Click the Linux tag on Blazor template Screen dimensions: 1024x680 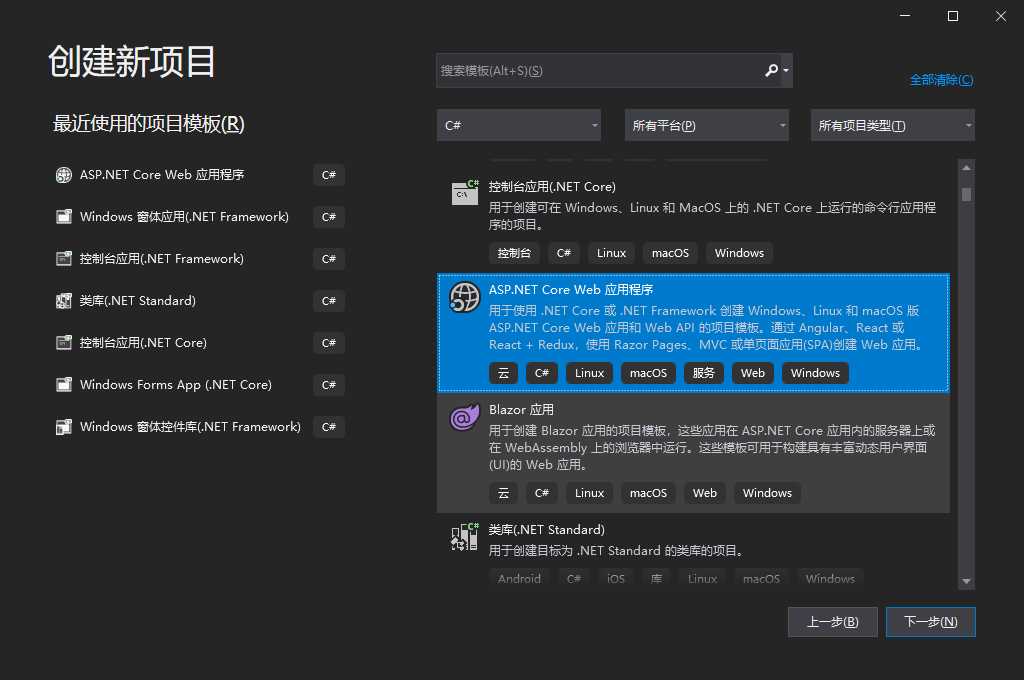pos(589,493)
